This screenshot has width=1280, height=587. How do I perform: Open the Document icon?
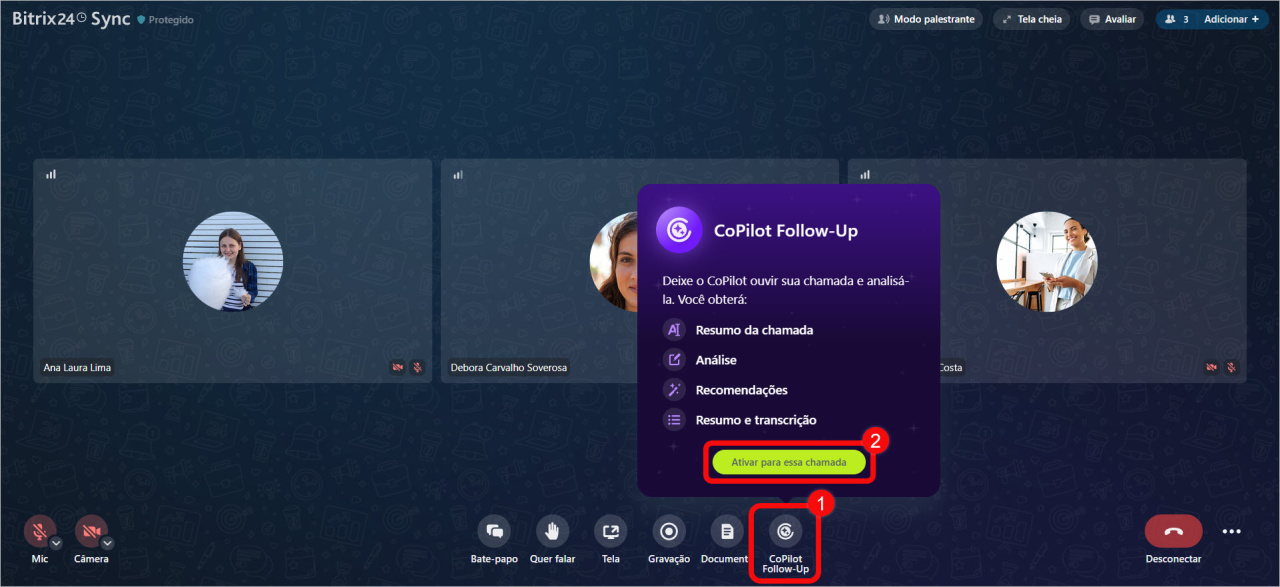[727, 531]
